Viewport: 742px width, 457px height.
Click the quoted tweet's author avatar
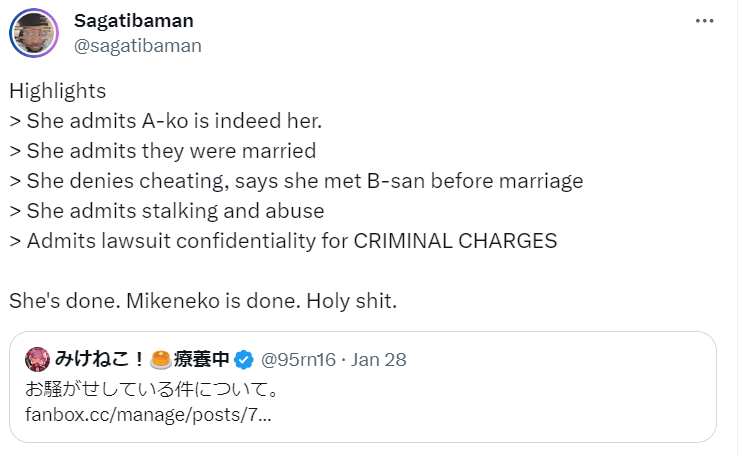[37, 360]
